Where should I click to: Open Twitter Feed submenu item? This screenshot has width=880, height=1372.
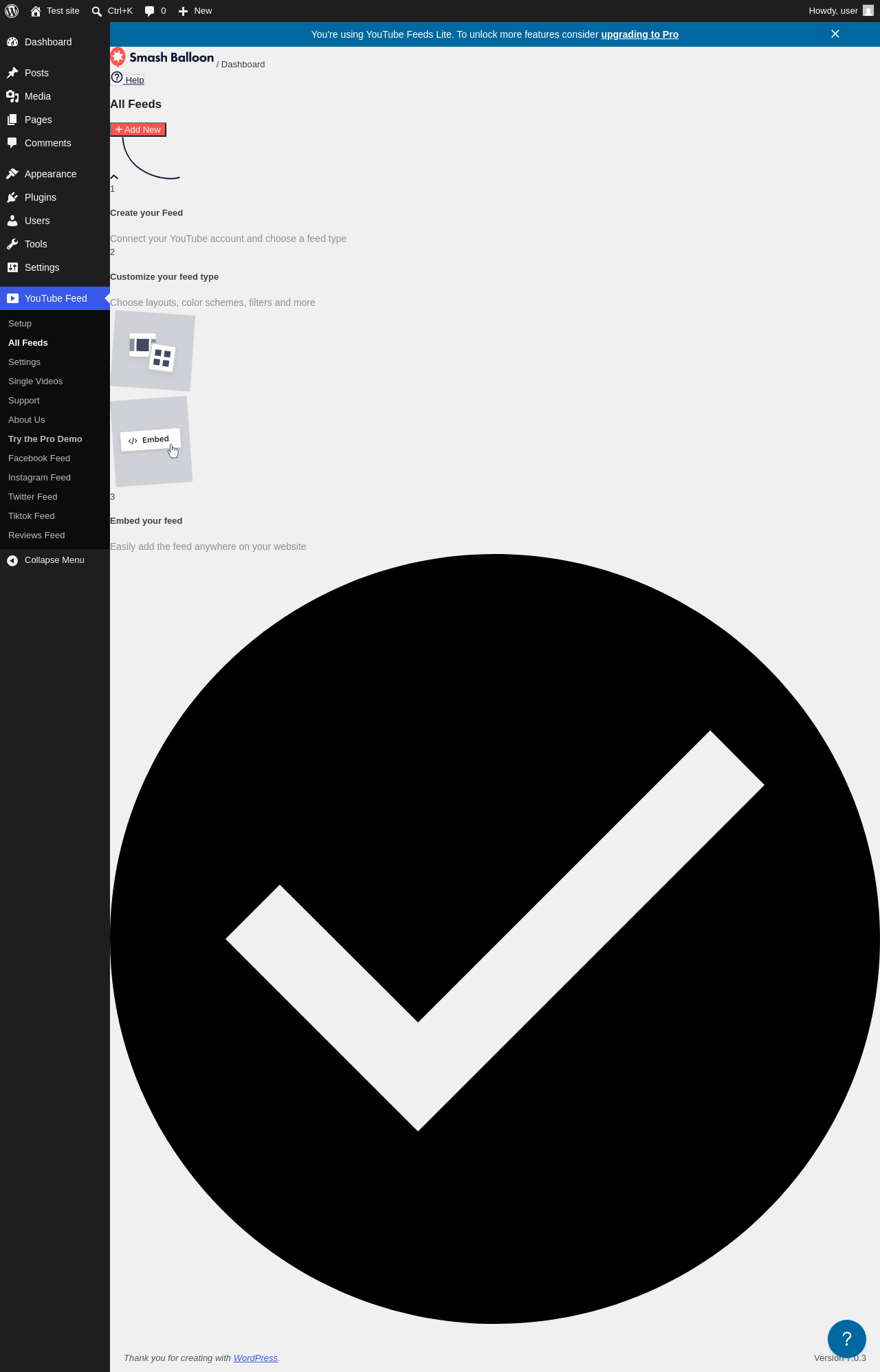(x=55, y=497)
